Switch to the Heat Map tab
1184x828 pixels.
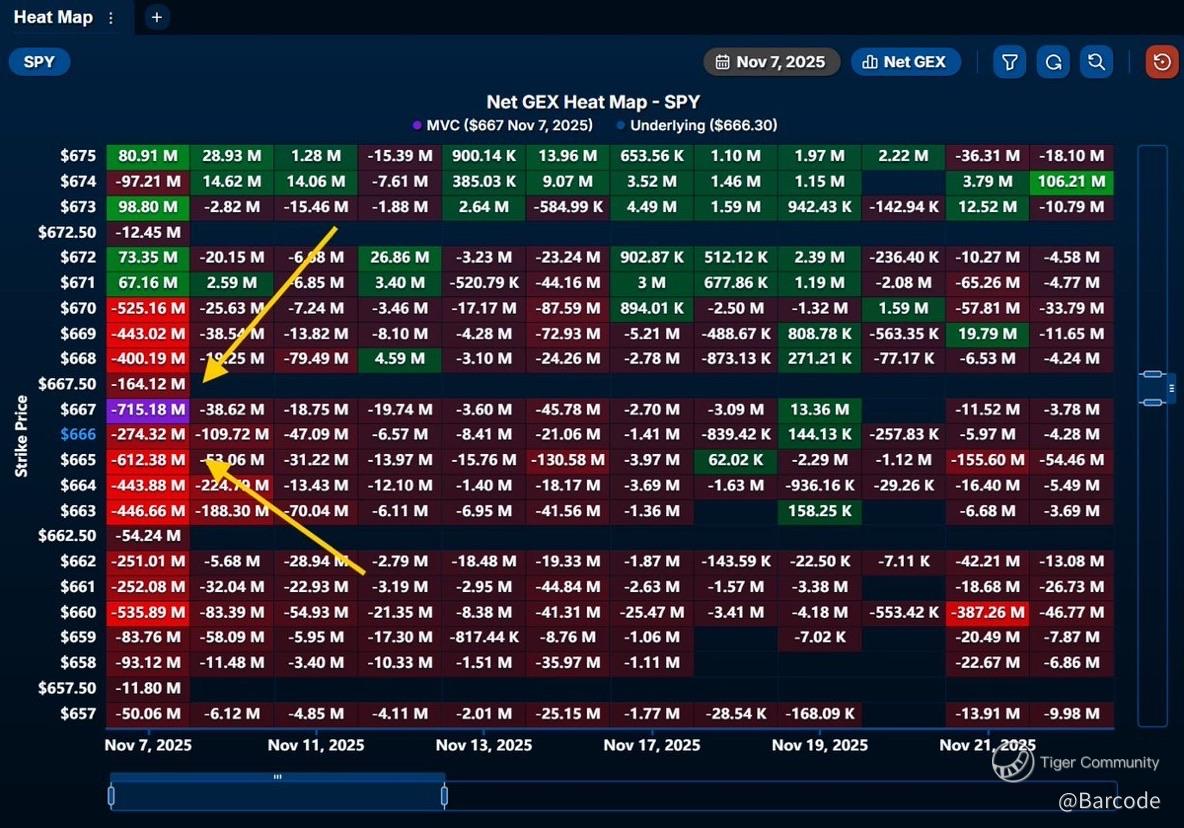[x=53, y=17]
